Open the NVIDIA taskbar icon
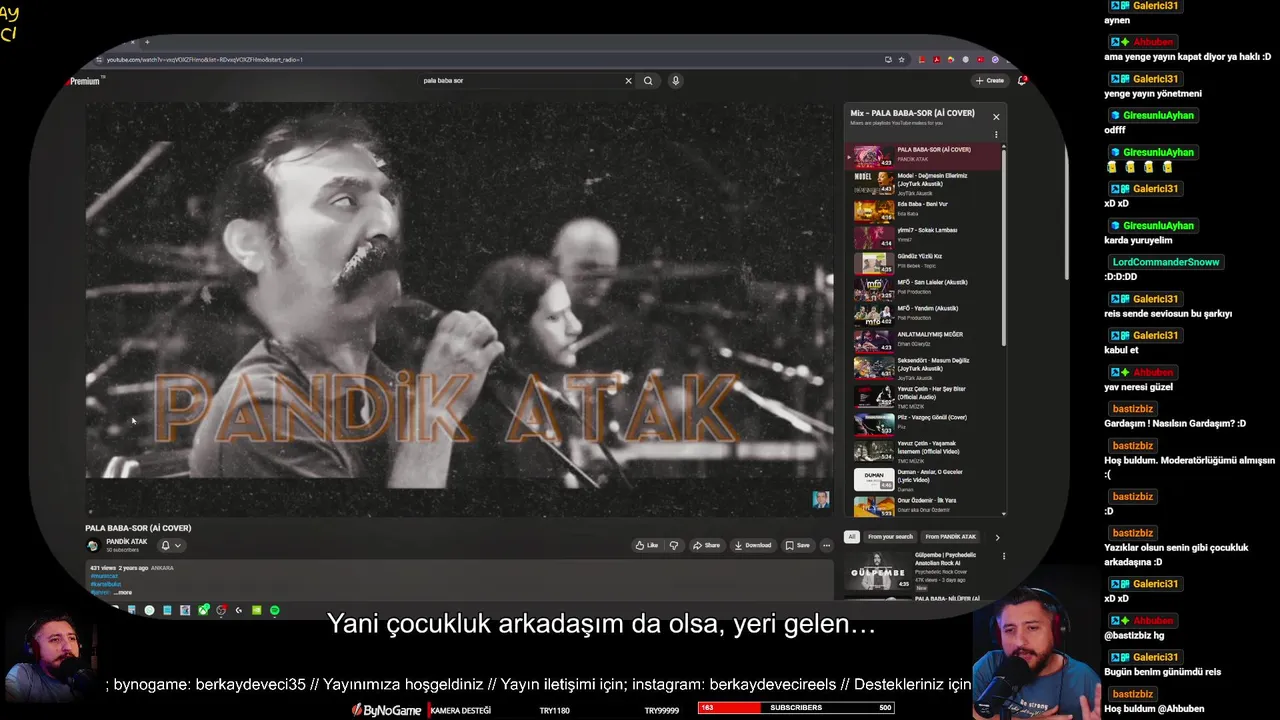Viewport: 1280px width, 720px height. [x=256, y=610]
